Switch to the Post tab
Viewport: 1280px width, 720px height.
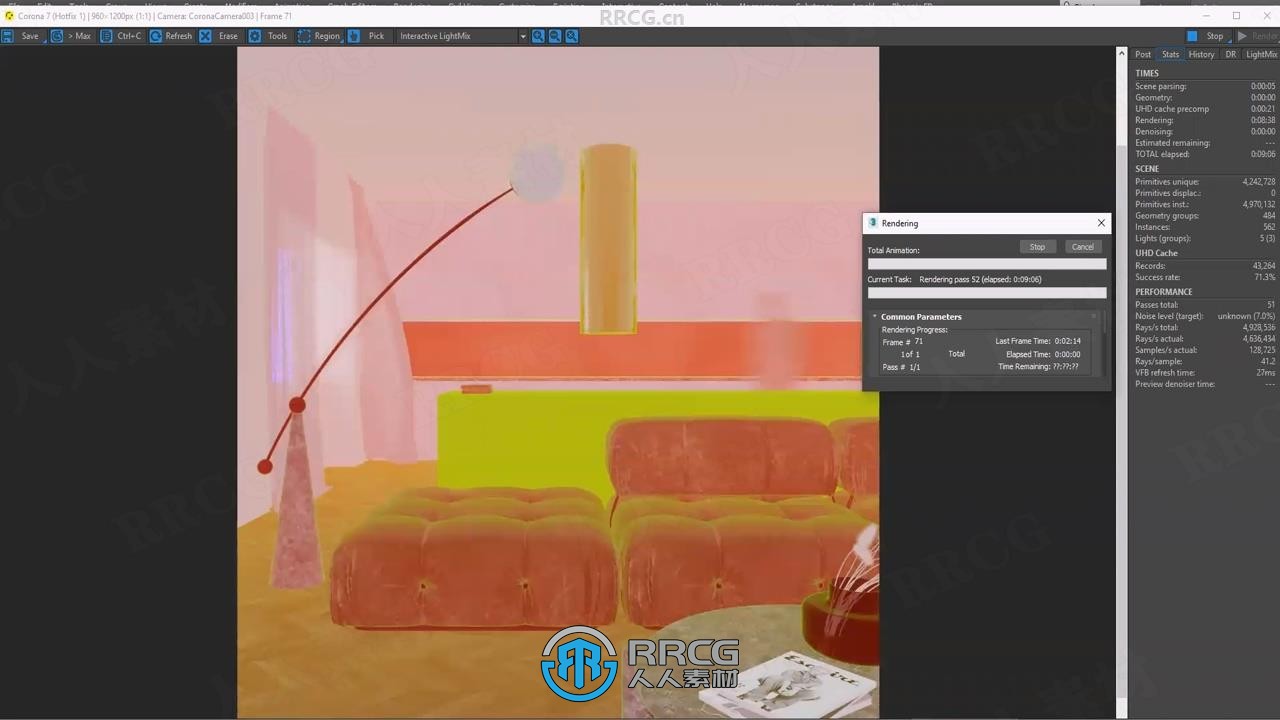pos(1143,55)
